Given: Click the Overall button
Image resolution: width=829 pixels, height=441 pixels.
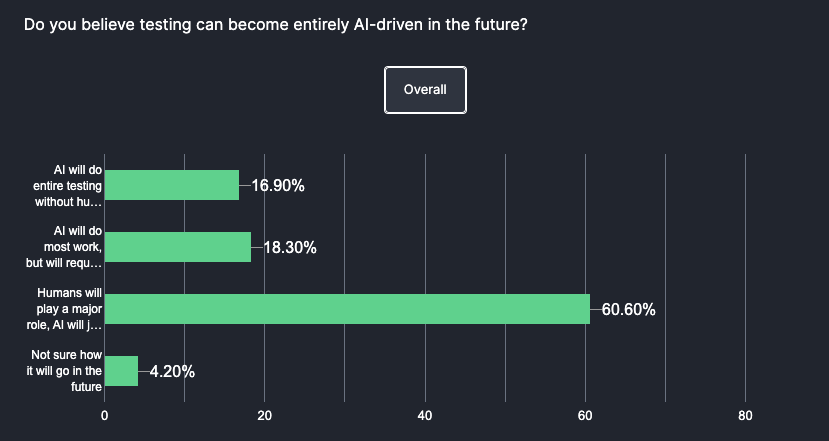Looking at the screenshot, I should (x=425, y=90).
